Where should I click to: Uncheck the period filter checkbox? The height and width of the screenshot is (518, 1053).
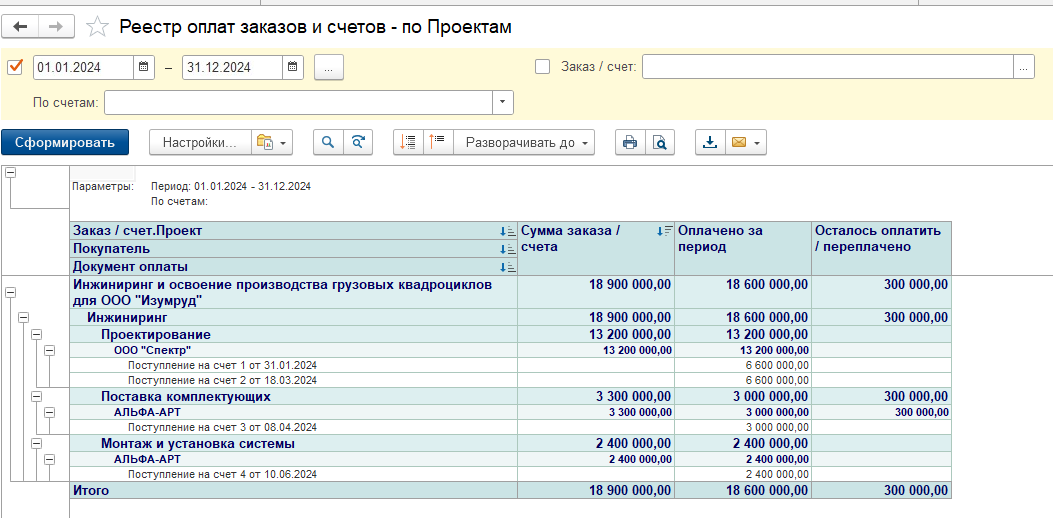[x=15, y=67]
